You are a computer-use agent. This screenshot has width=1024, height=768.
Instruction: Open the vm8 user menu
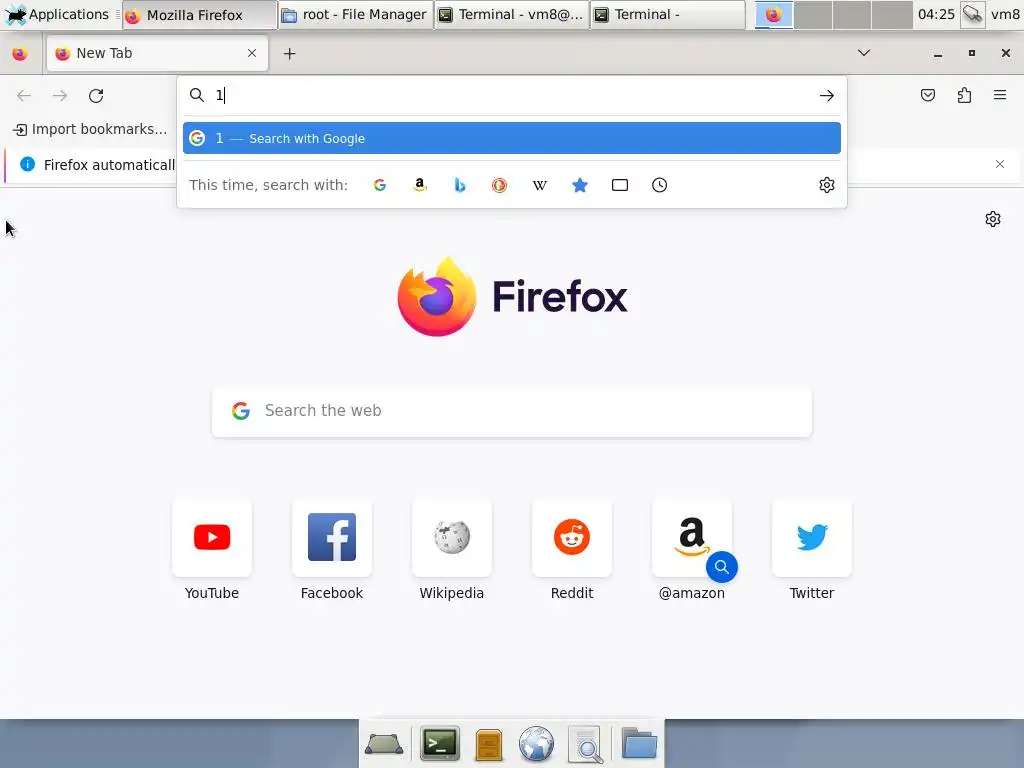pyautogui.click(x=1005, y=14)
